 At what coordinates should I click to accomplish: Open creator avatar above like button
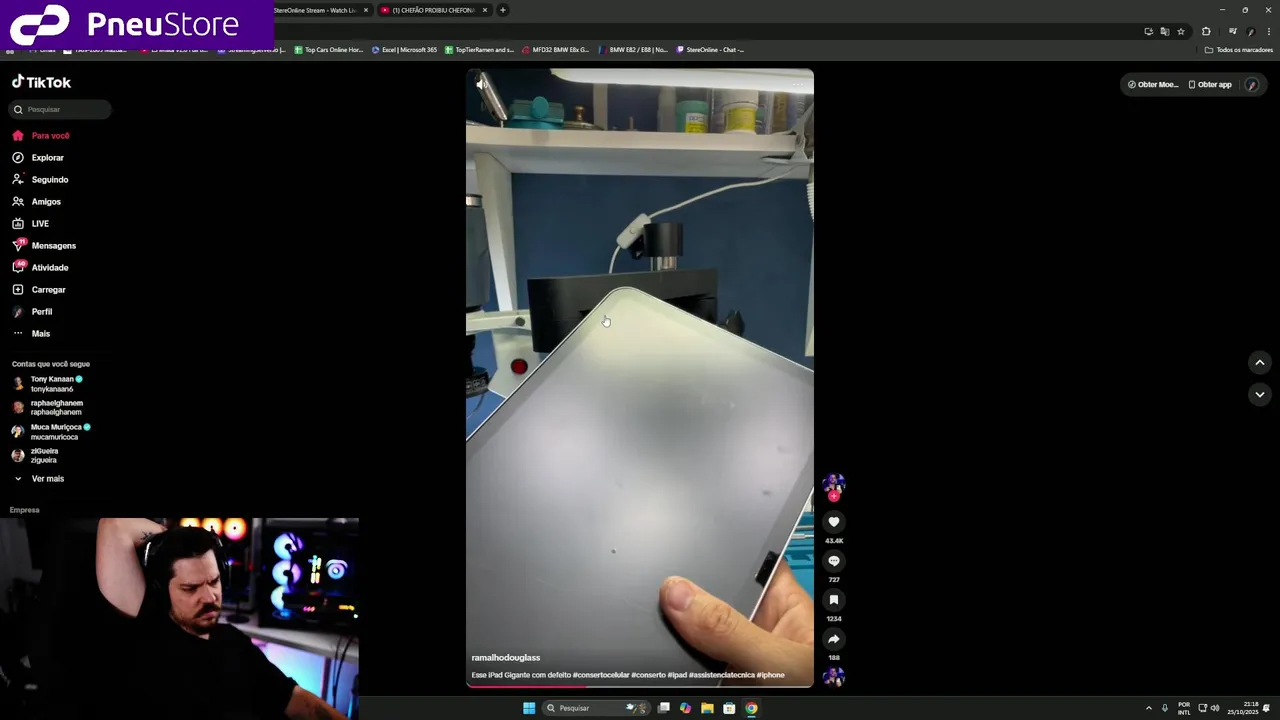(833, 485)
